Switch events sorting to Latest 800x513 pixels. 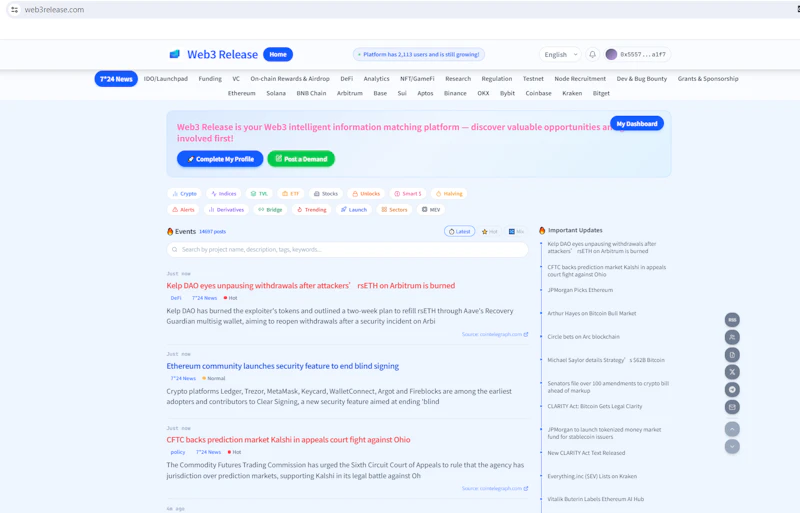click(459, 231)
